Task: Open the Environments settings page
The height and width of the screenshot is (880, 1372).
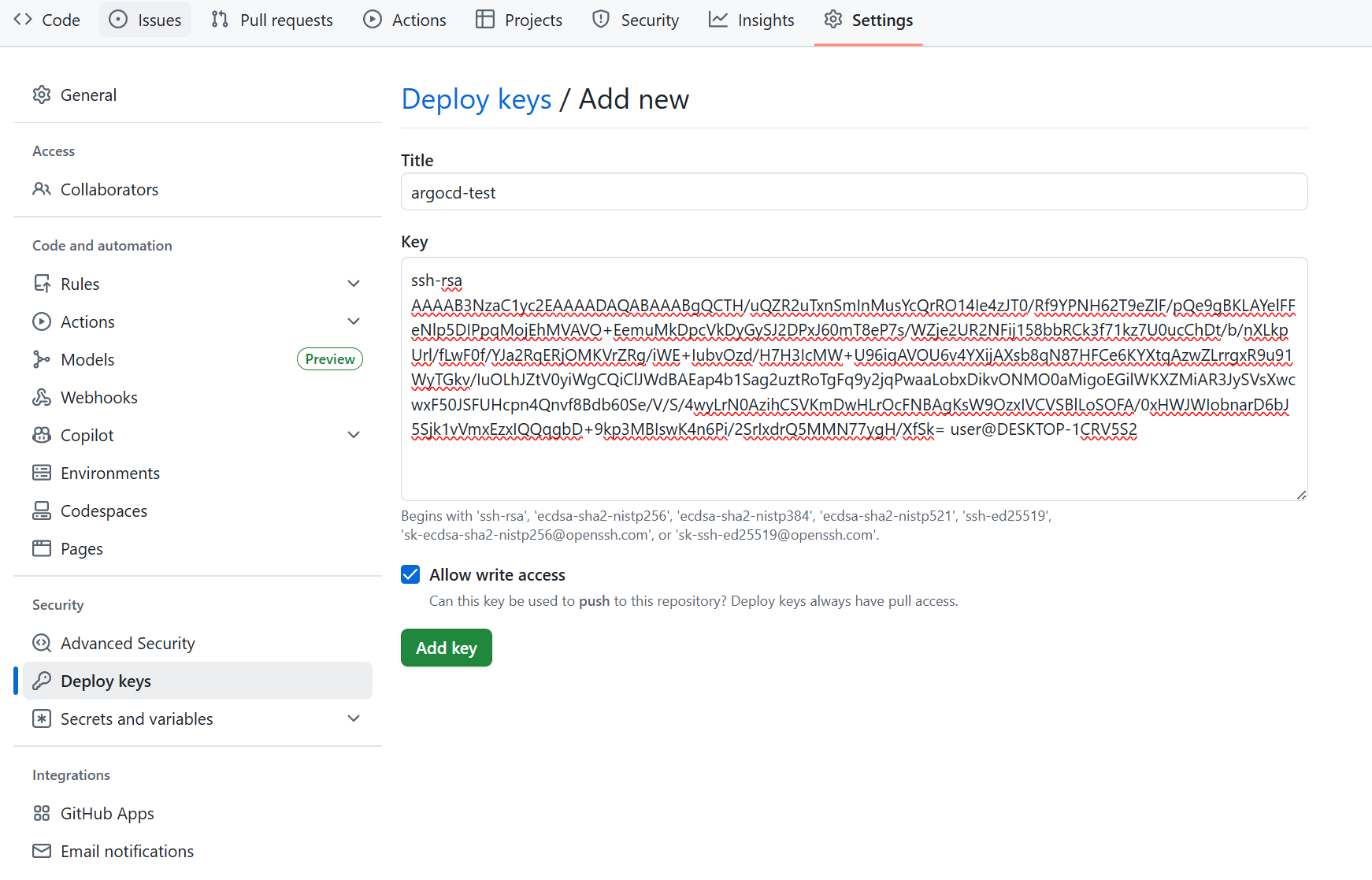Action: 198,473
